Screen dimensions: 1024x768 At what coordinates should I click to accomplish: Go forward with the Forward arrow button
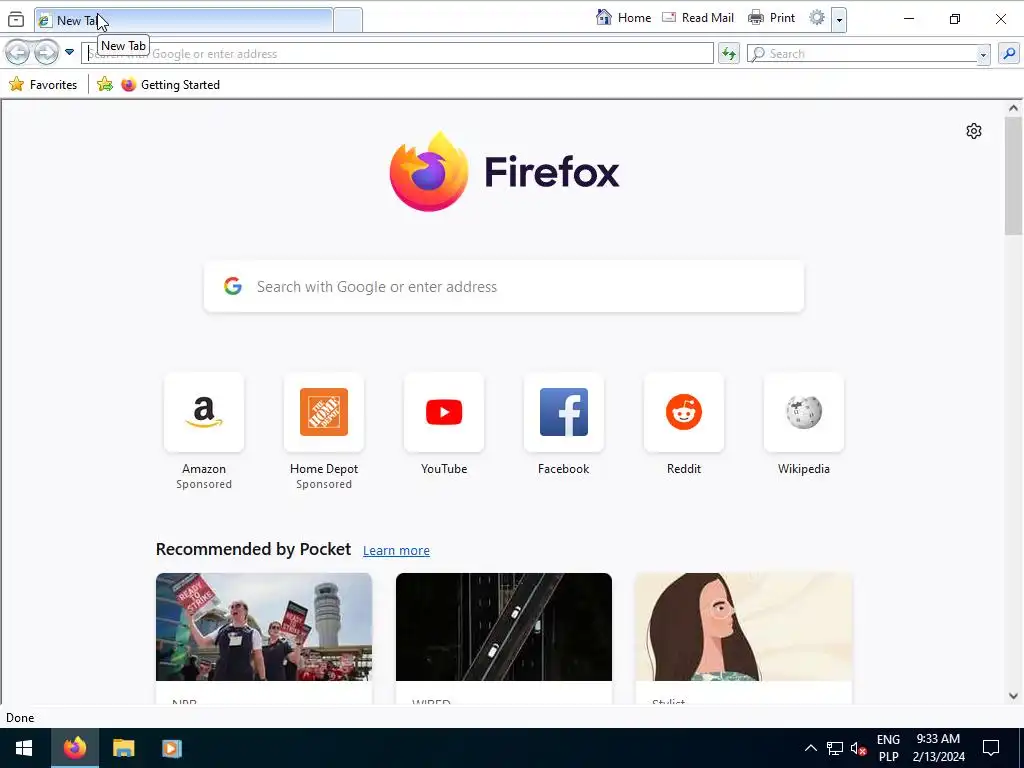46,53
